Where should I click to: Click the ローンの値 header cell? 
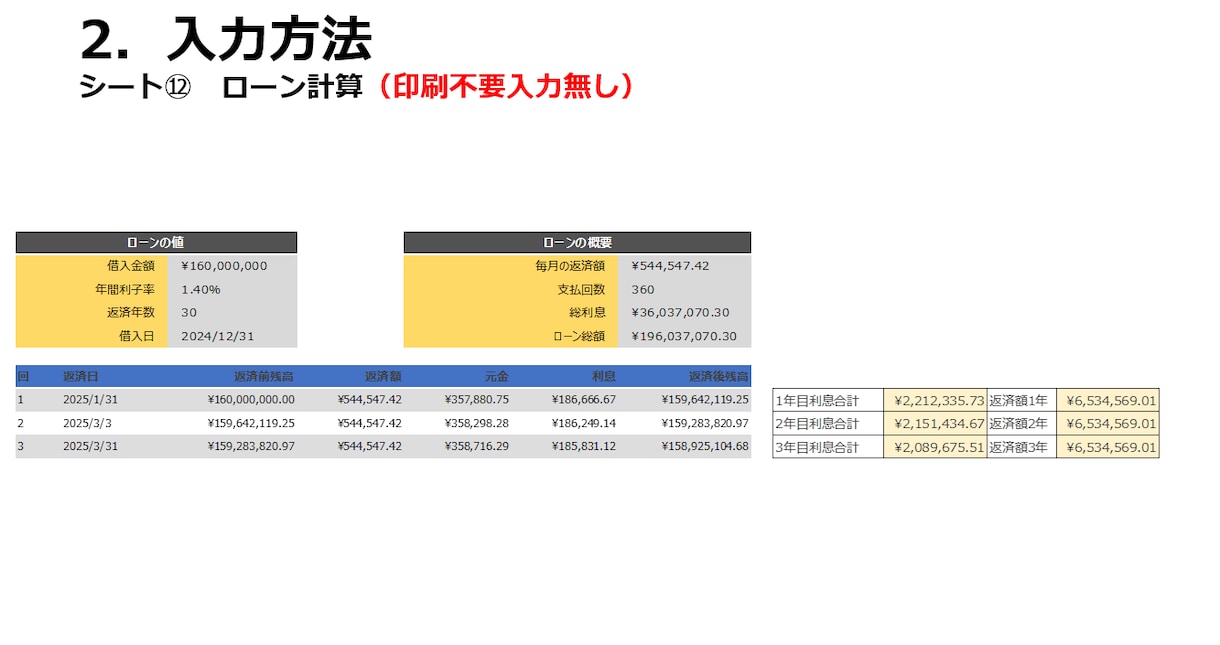(156, 242)
